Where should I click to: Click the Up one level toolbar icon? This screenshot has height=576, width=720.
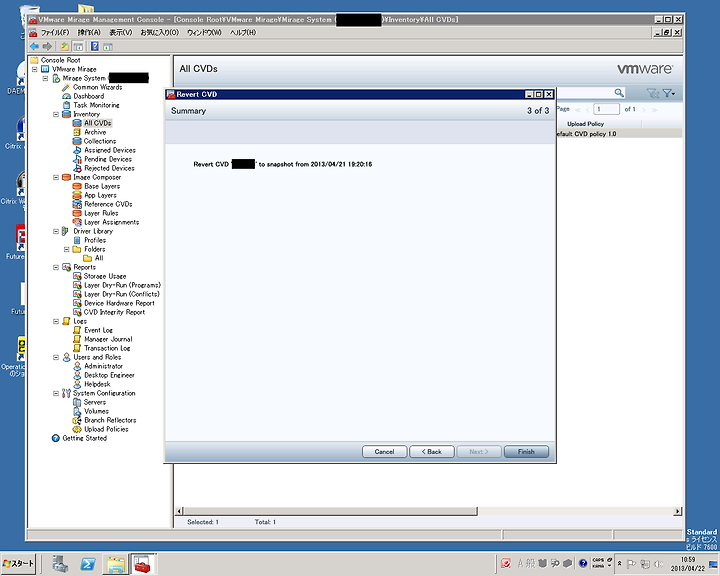click(65, 46)
